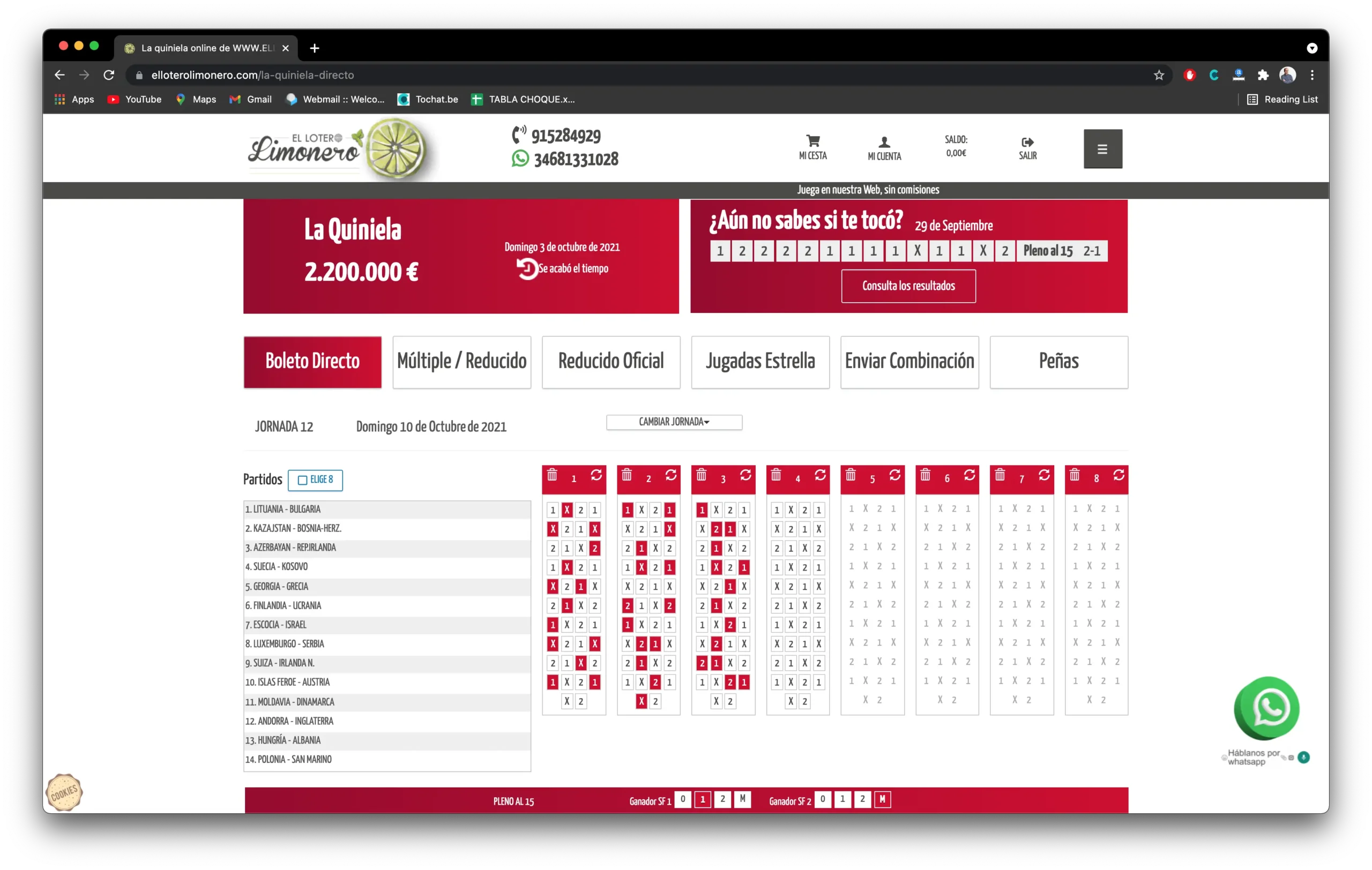Trash the picks in column 3
Screen dimensions: 1372x870
(x=701, y=475)
